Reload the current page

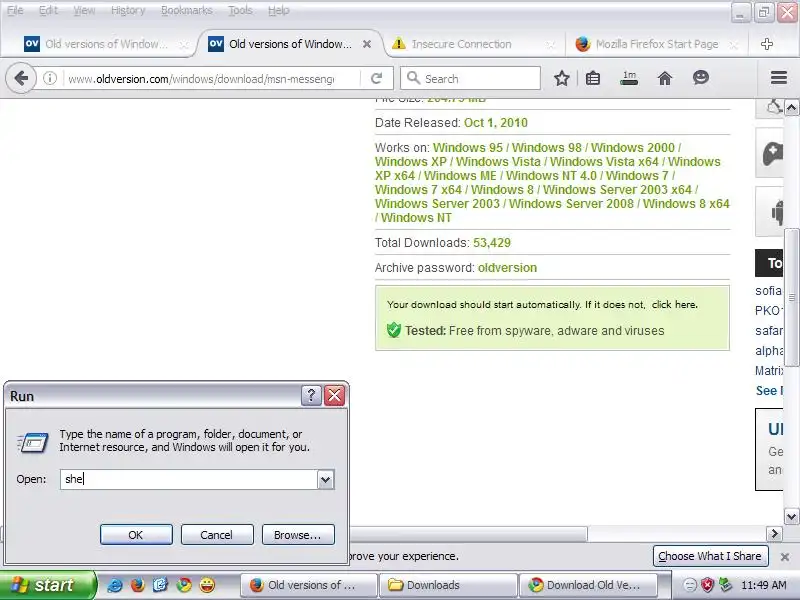click(377, 78)
